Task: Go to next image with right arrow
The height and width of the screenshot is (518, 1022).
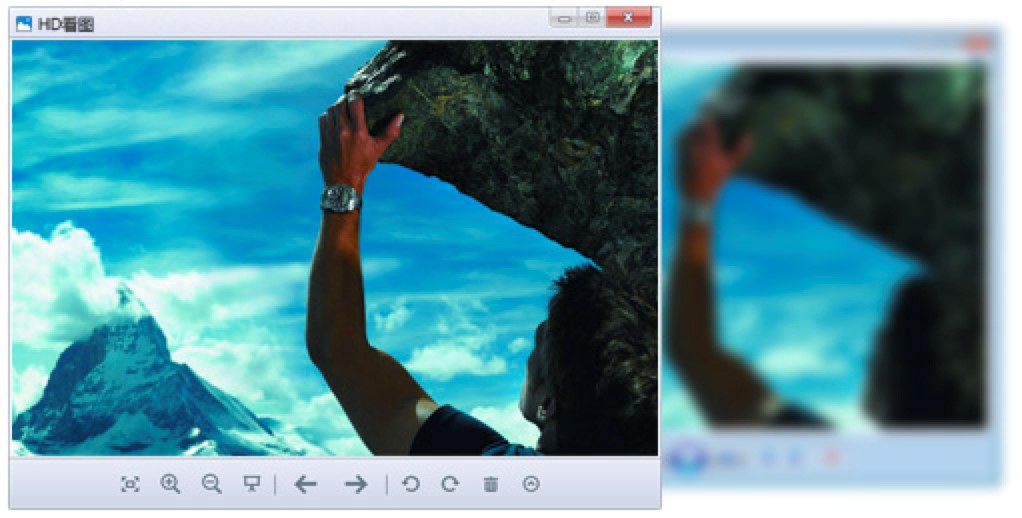Action: point(356,483)
